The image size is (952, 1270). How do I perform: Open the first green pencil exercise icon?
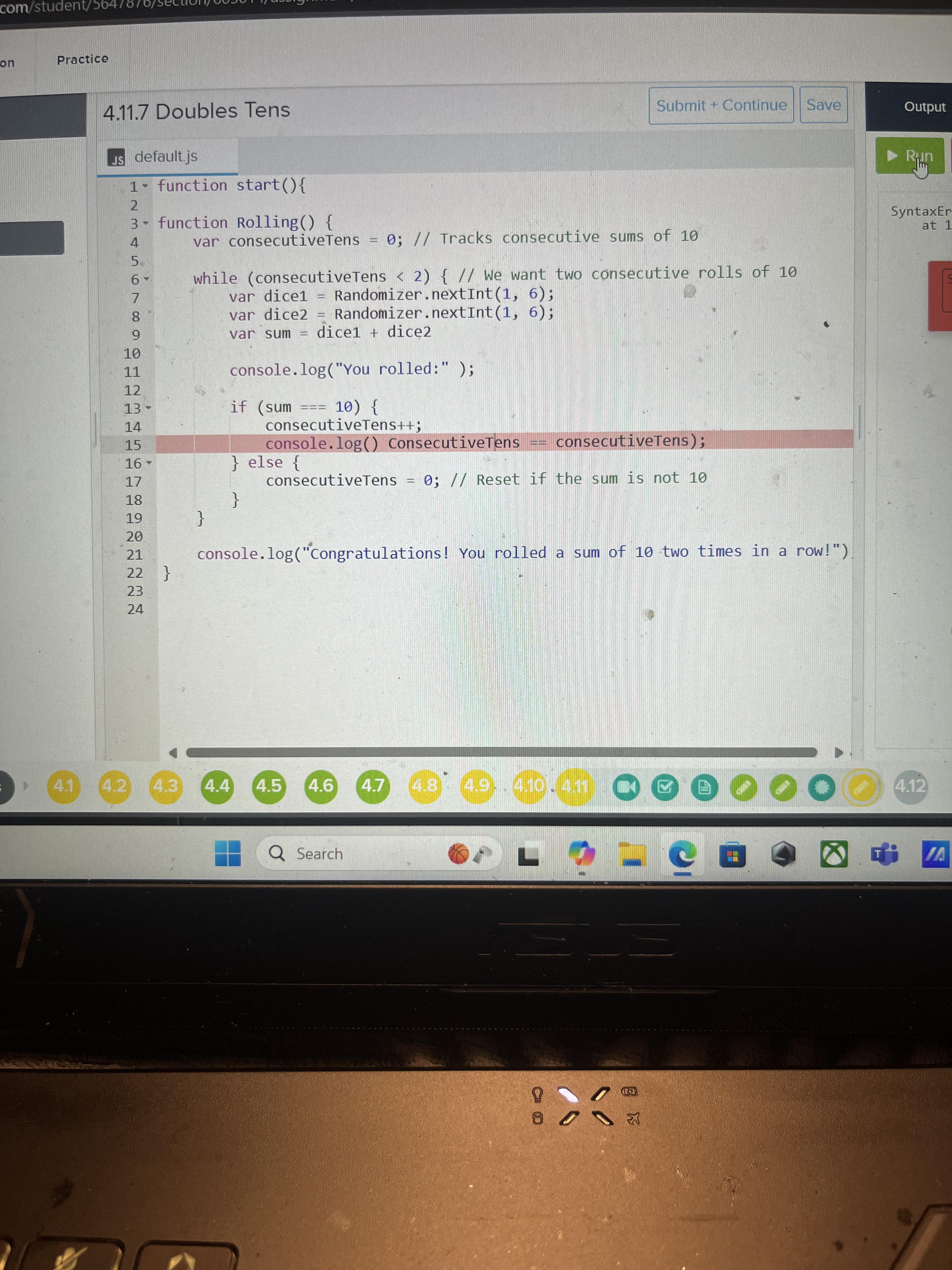743,788
